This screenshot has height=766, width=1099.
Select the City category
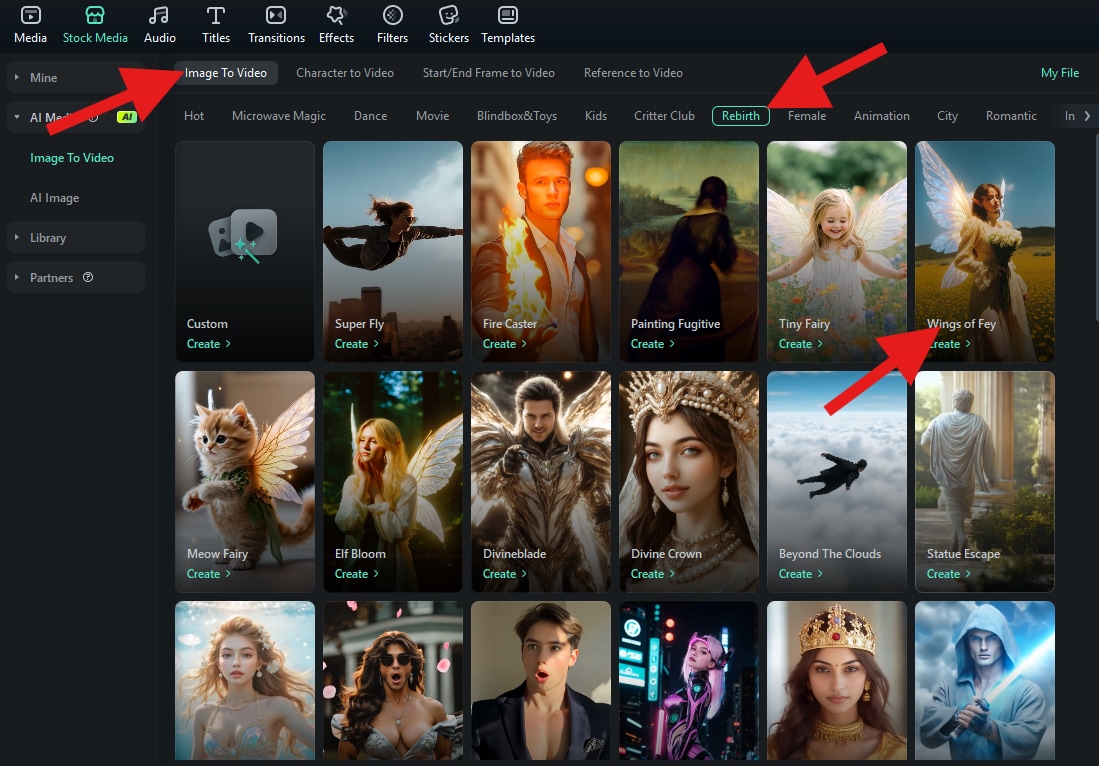pyautogui.click(x=947, y=116)
